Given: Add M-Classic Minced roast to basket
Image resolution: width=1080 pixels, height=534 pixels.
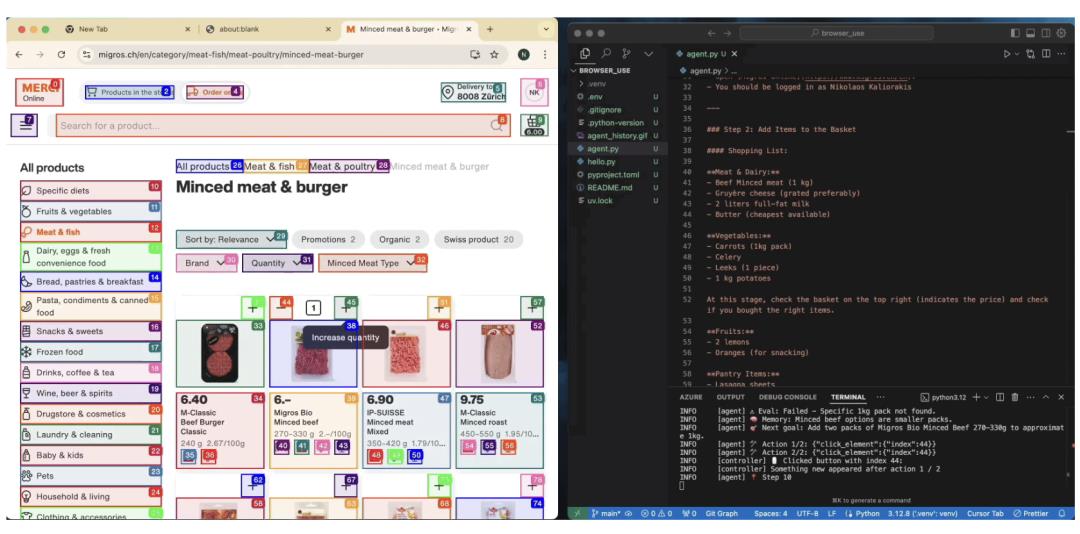Looking at the screenshot, I should coord(532,307).
